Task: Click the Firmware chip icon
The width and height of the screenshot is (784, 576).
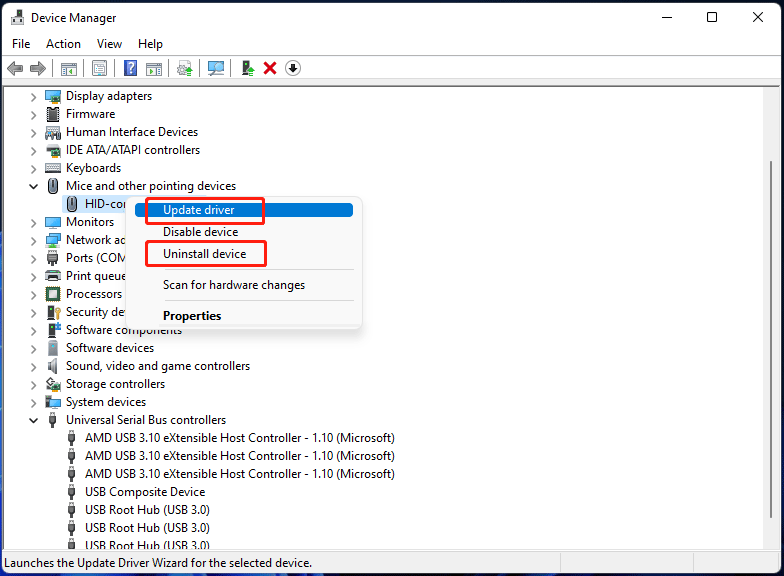Action: click(x=53, y=114)
